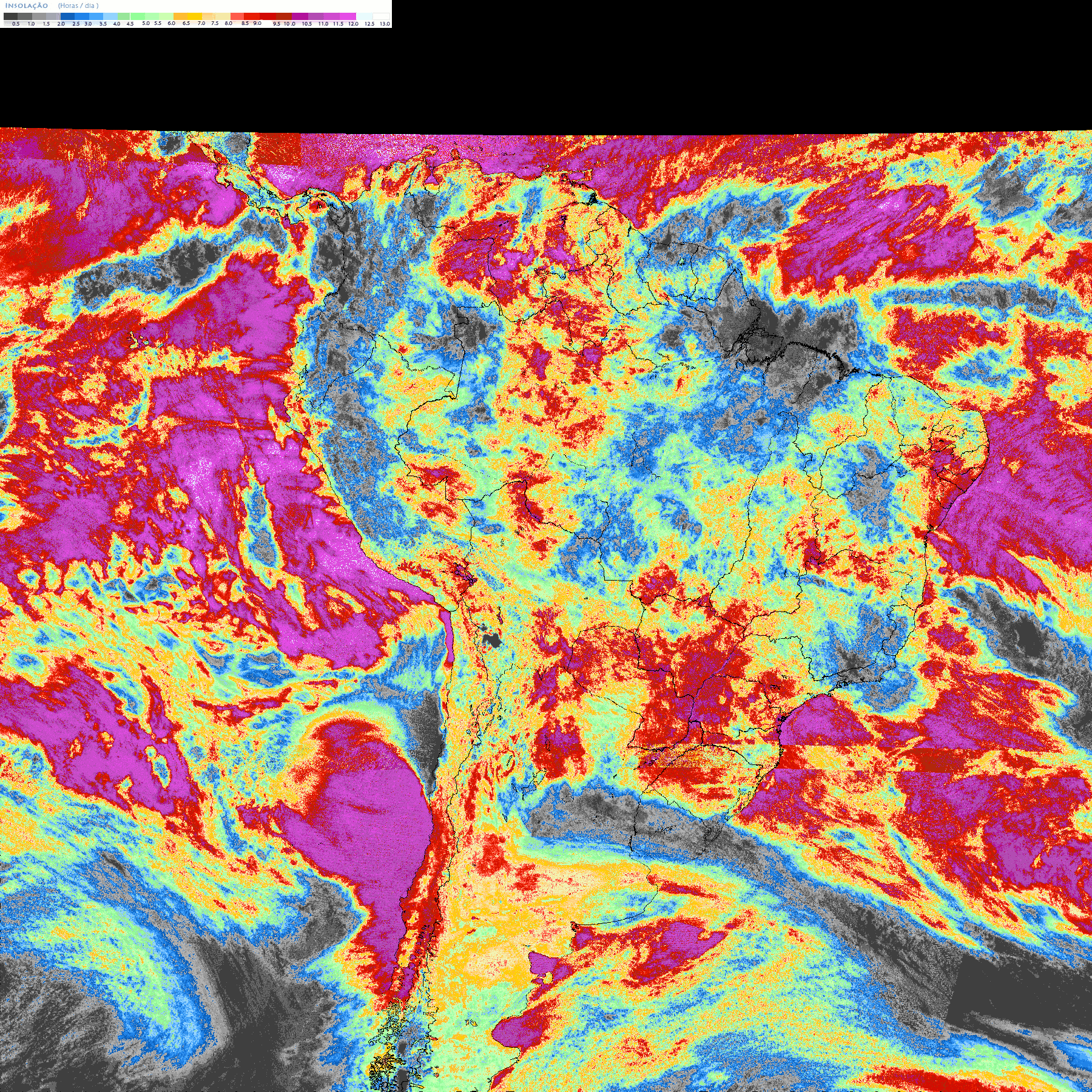The height and width of the screenshot is (1092, 1092).
Task: Click the 8.5 legend value
Action: pos(245,23)
